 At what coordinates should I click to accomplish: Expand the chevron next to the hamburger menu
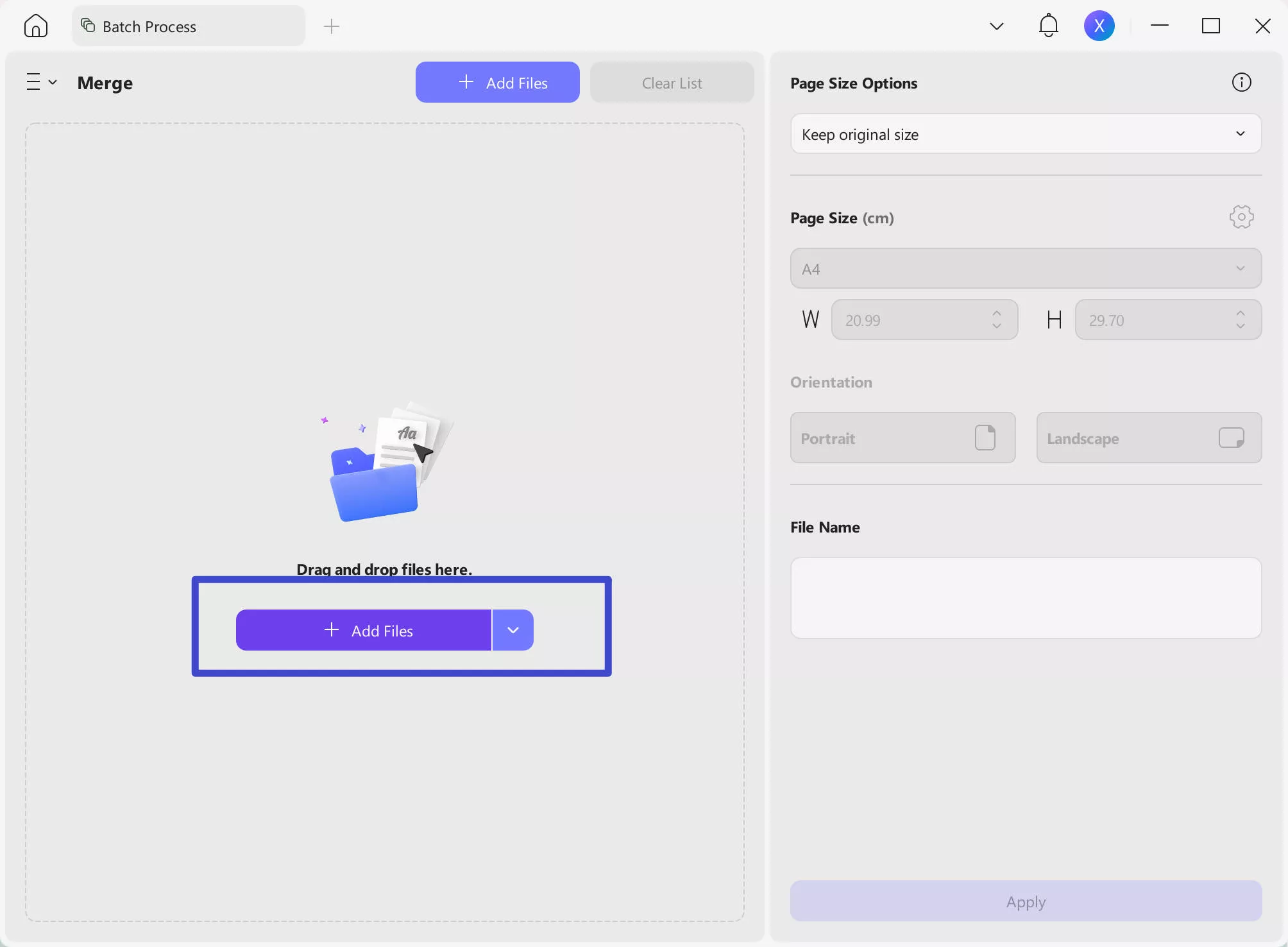(x=54, y=81)
